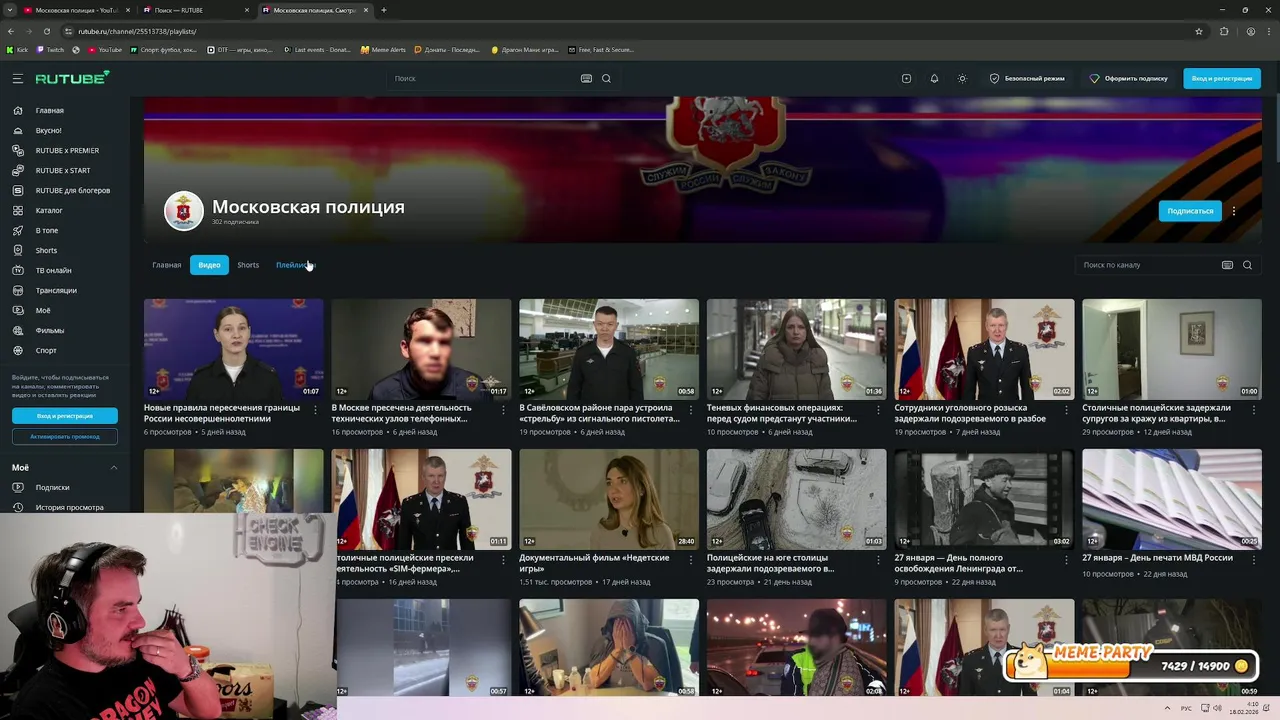Click the upload video icon in header
Image resolution: width=1280 pixels, height=720 pixels.
[x=906, y=78]
